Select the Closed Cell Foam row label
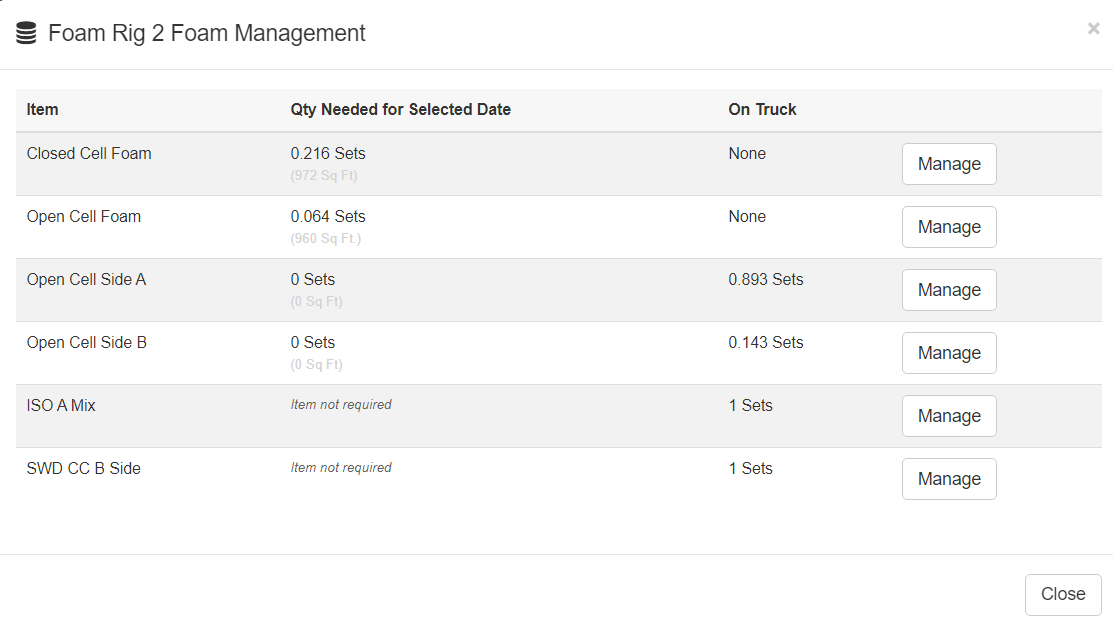Screen dimensions: 1113x627 pos(89,154)
